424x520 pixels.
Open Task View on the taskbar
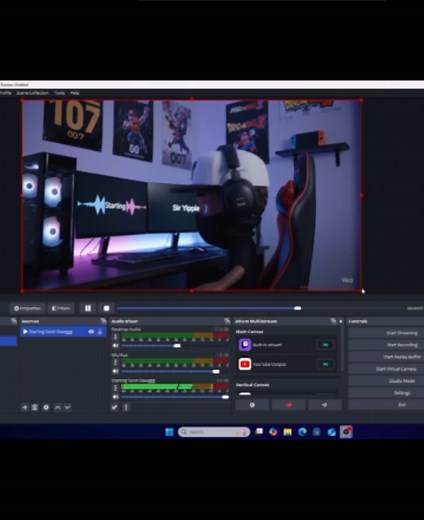[259, 432]
